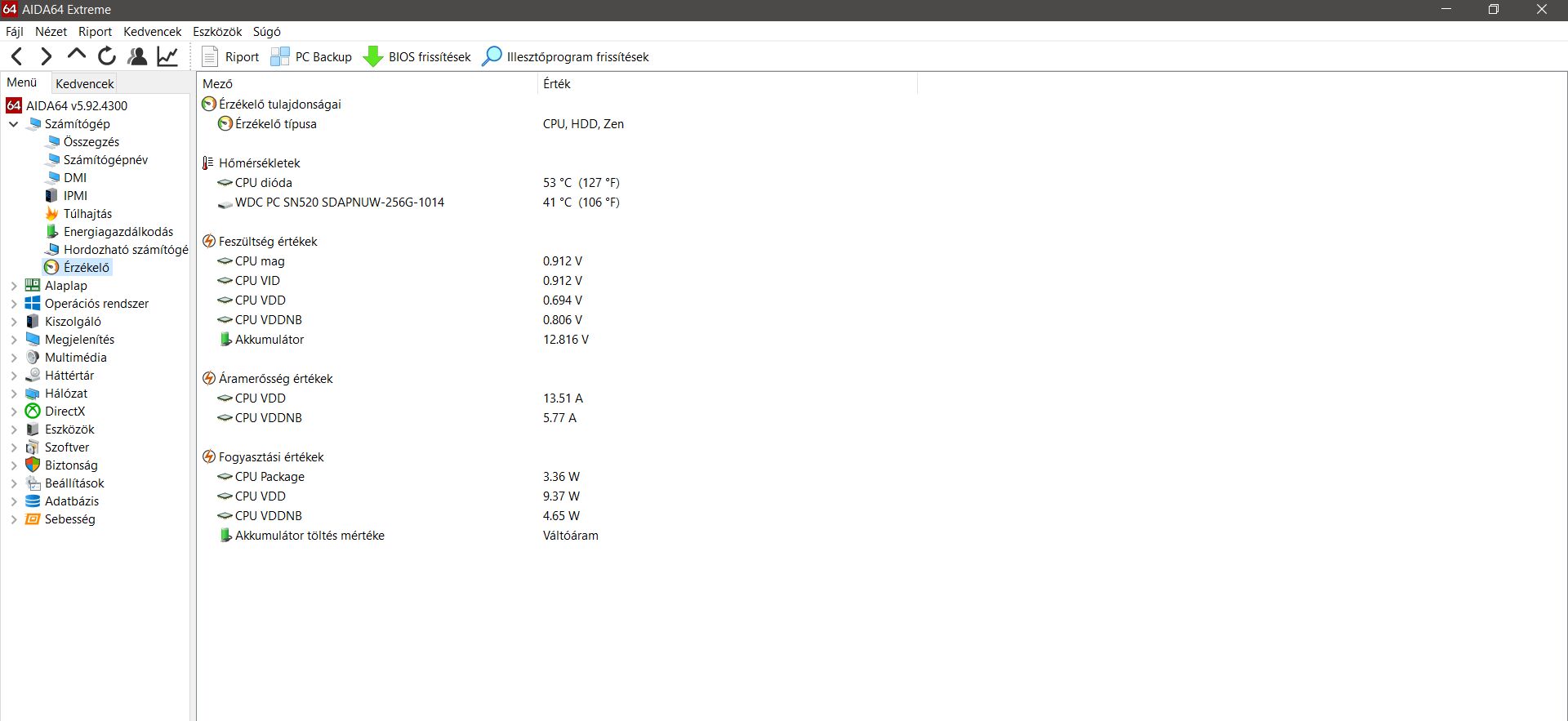The height and width of the screenshot is (721, 1568).
Task: Expand the DirectX tree node
Action: pos(13,412)
